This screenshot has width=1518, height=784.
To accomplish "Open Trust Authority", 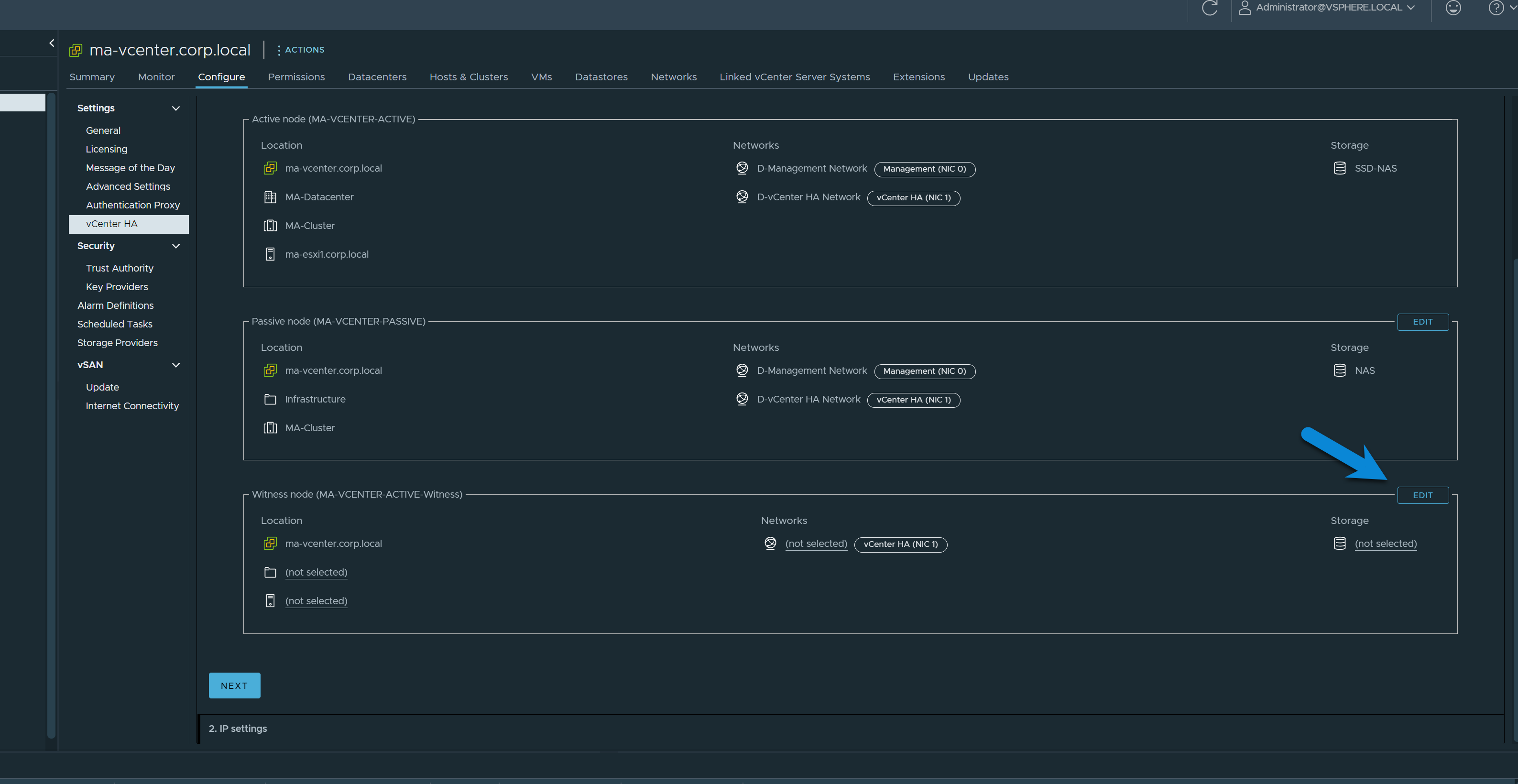I will pos(120,268).
